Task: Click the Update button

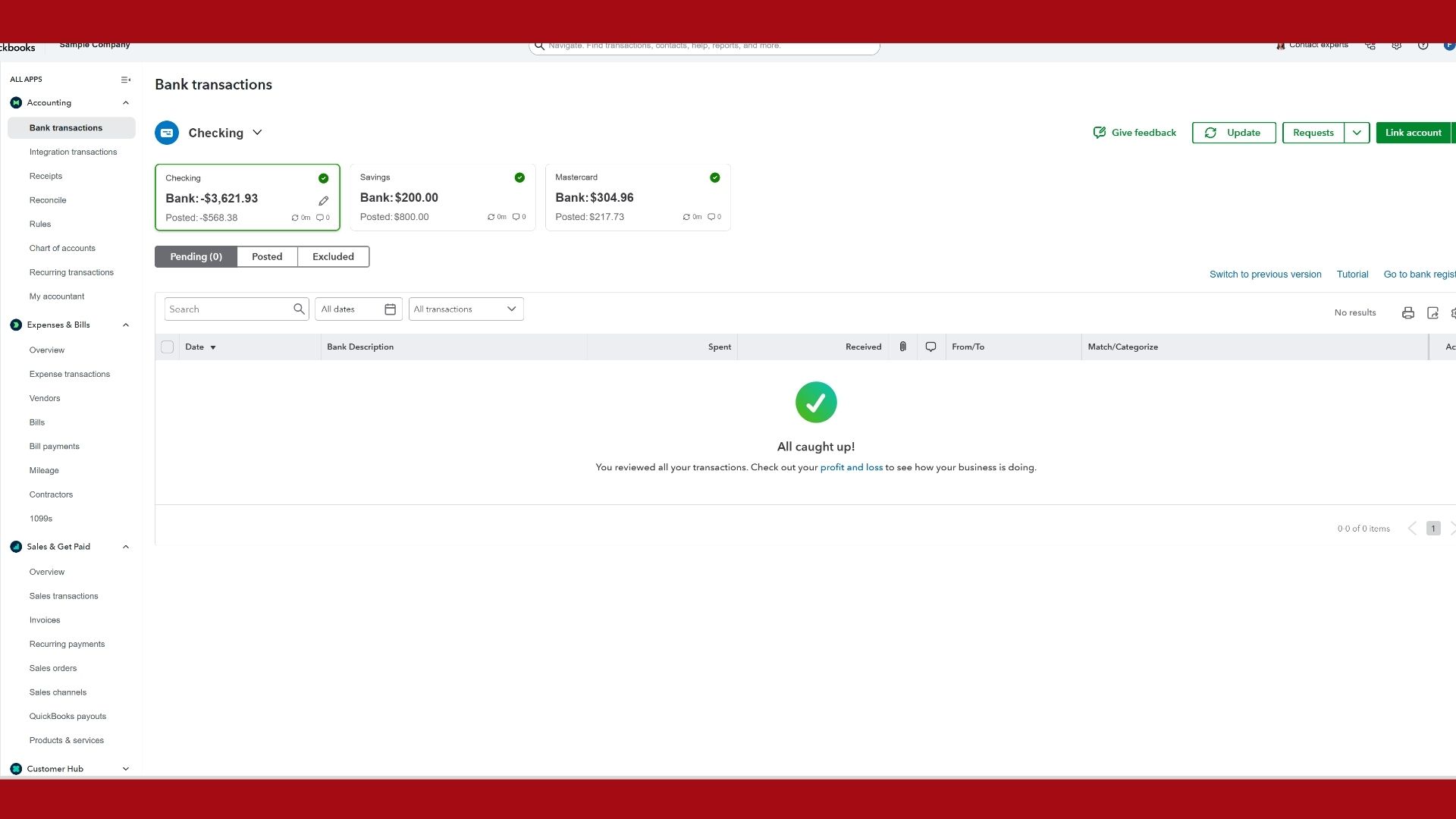Action: point(1234,133)
